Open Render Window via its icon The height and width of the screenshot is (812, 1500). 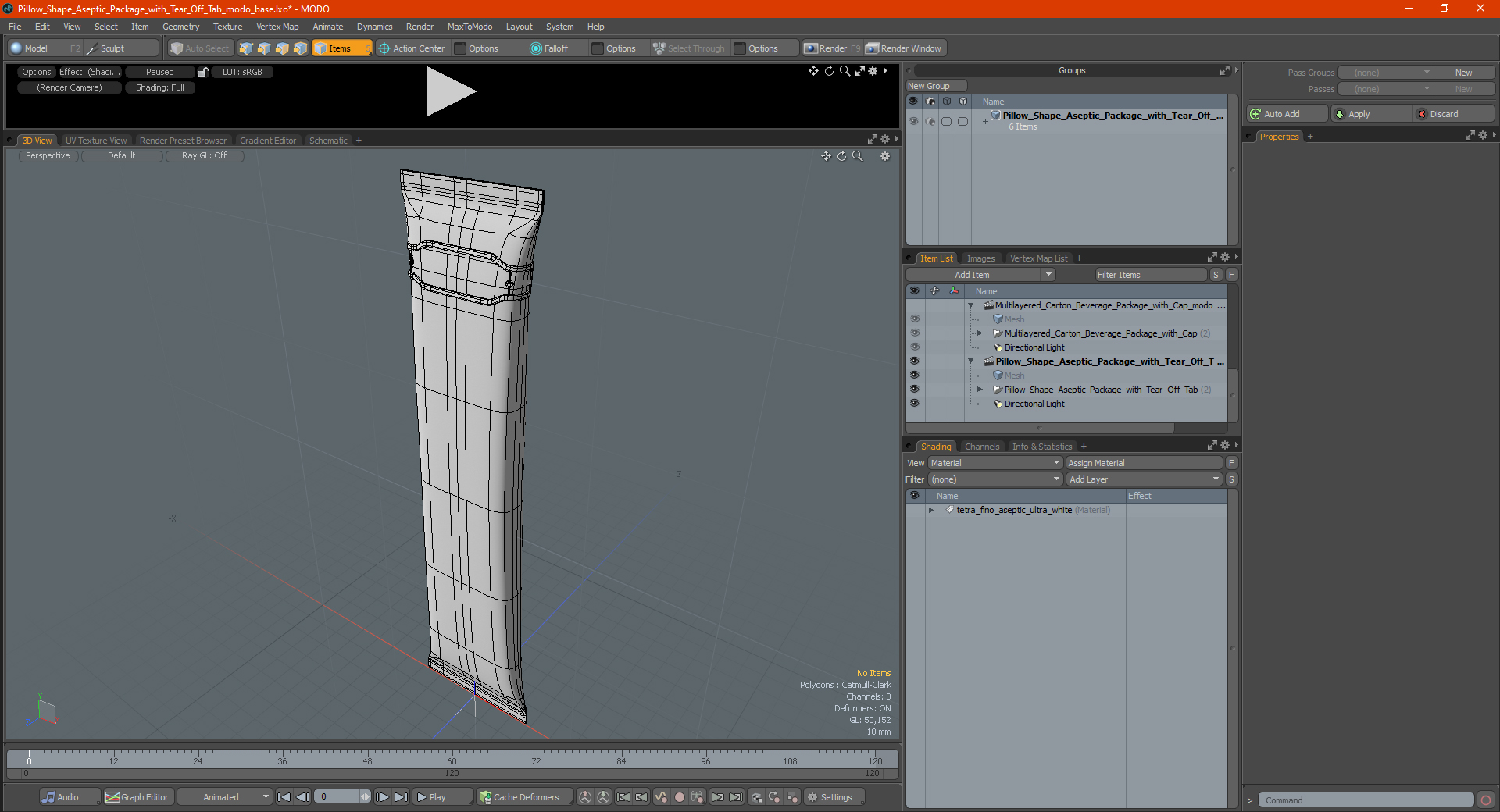tap(873, 48)
